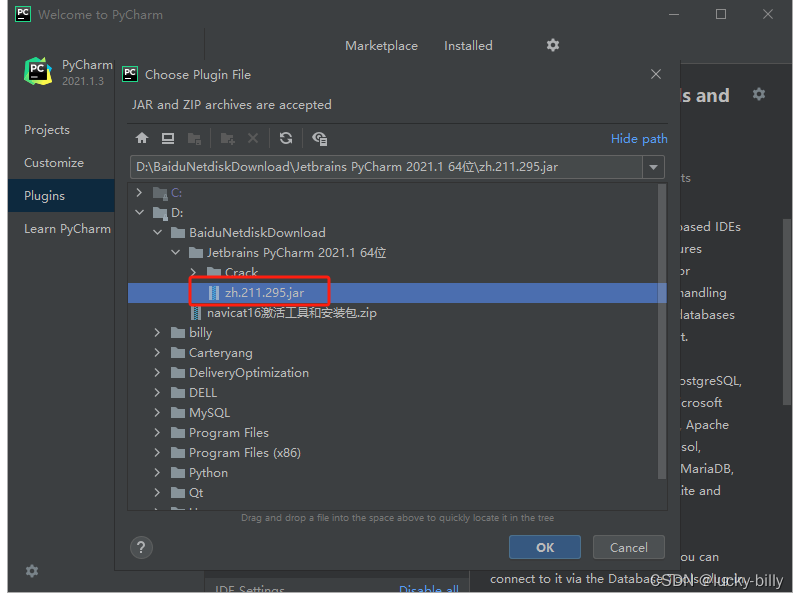Screen dimensions: 800x600
Task: Expand the DELL folder
Action: tap(157, 392)
